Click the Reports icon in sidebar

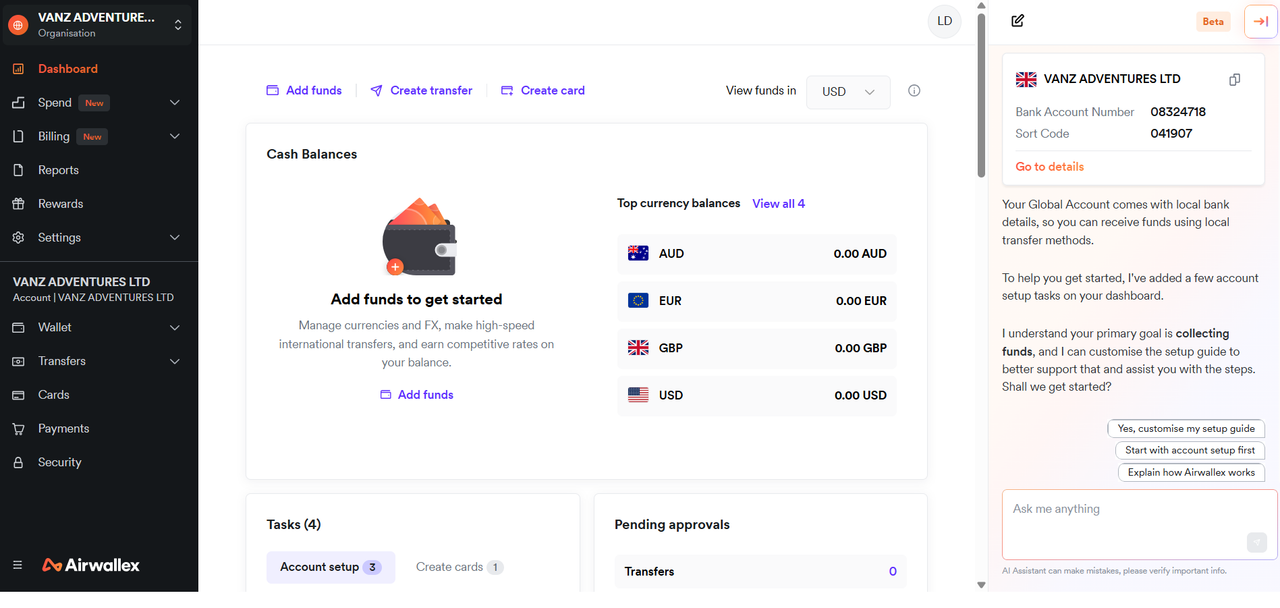click(18, 170)
